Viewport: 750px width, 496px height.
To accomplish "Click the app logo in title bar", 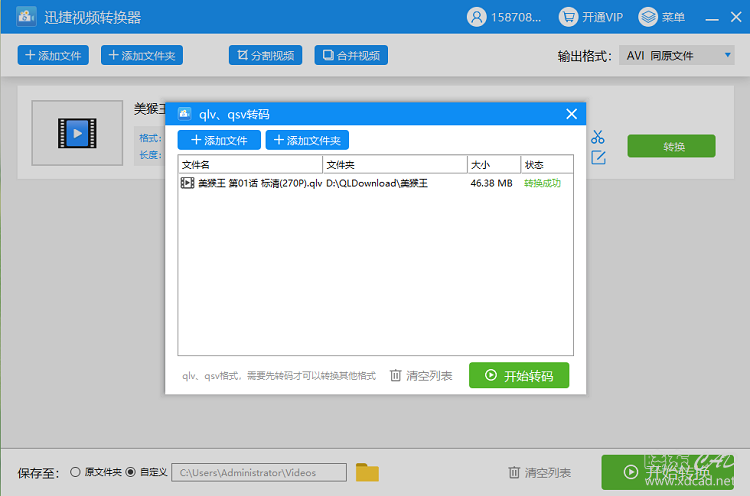I will (x=26, y=17).
